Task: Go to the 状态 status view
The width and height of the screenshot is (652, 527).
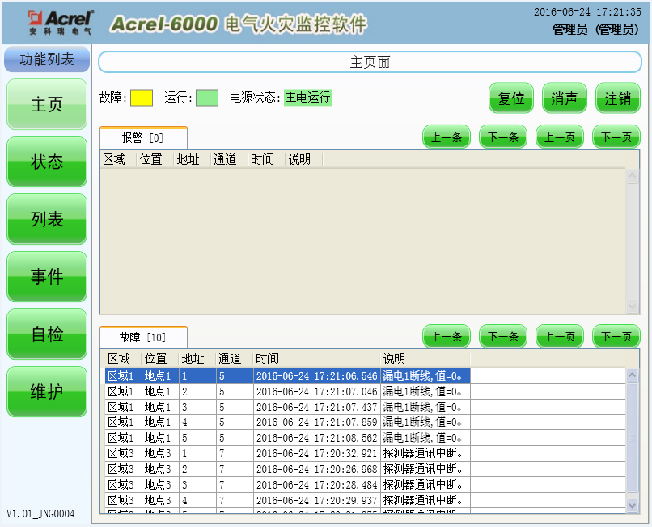Action: 47,162
